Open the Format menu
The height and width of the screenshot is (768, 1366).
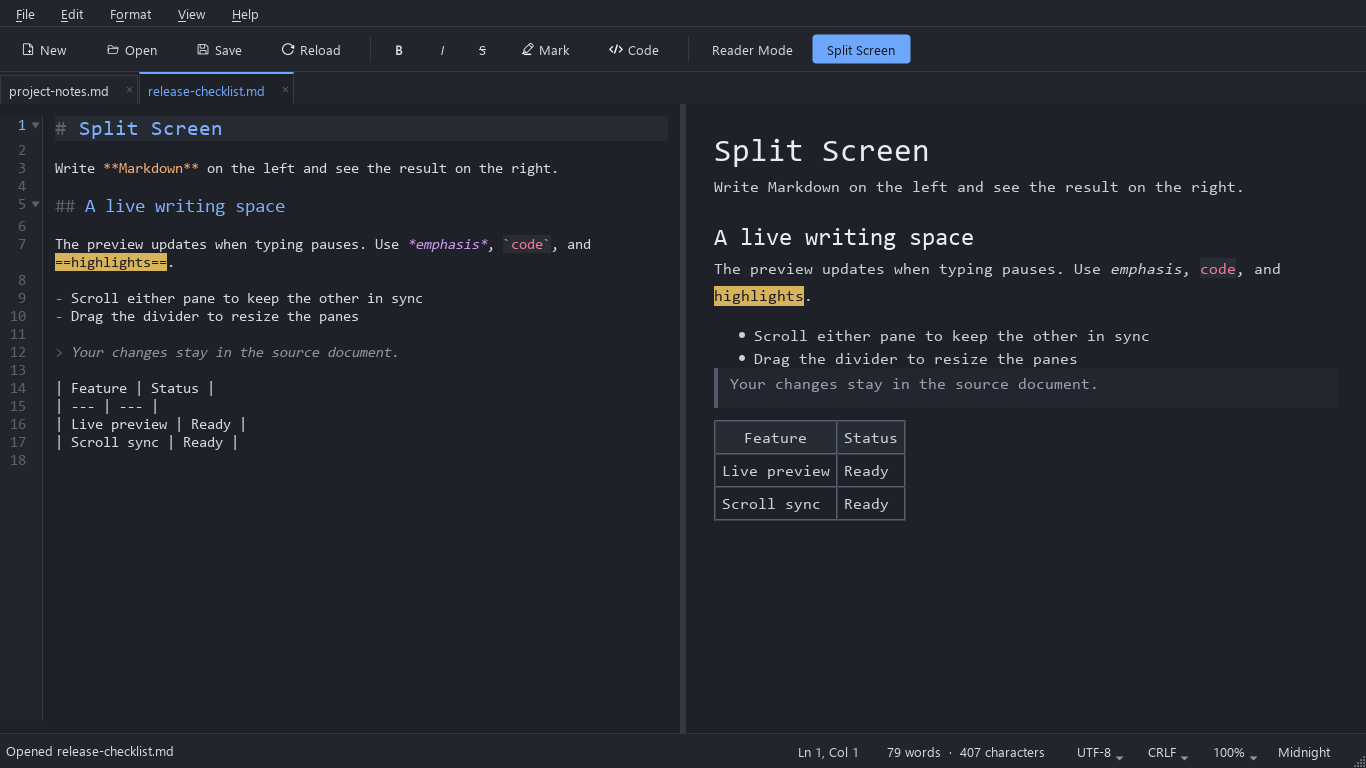pyautogui.click(x=131, y=14)
